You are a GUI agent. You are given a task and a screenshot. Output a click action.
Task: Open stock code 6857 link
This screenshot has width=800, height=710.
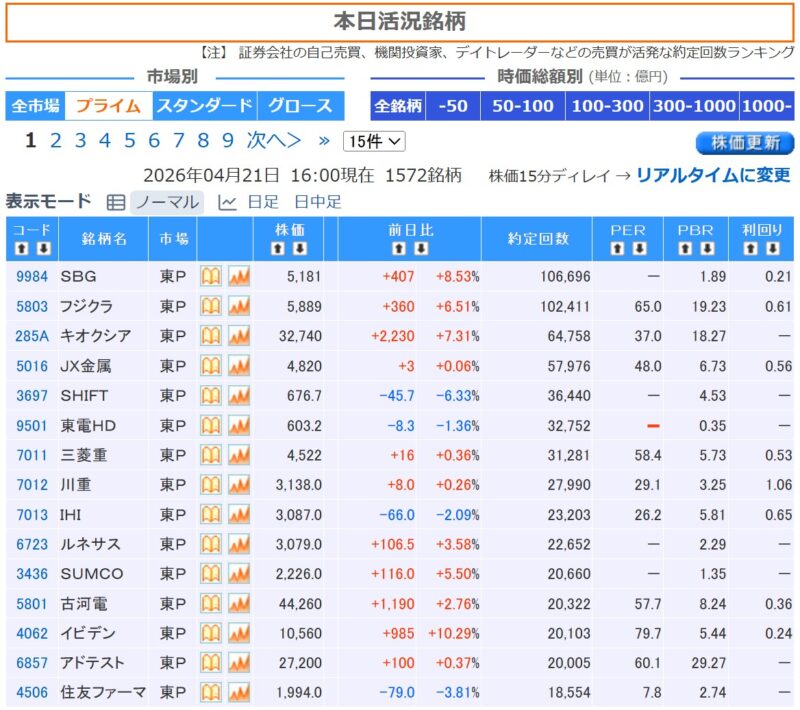click(31, 663)
